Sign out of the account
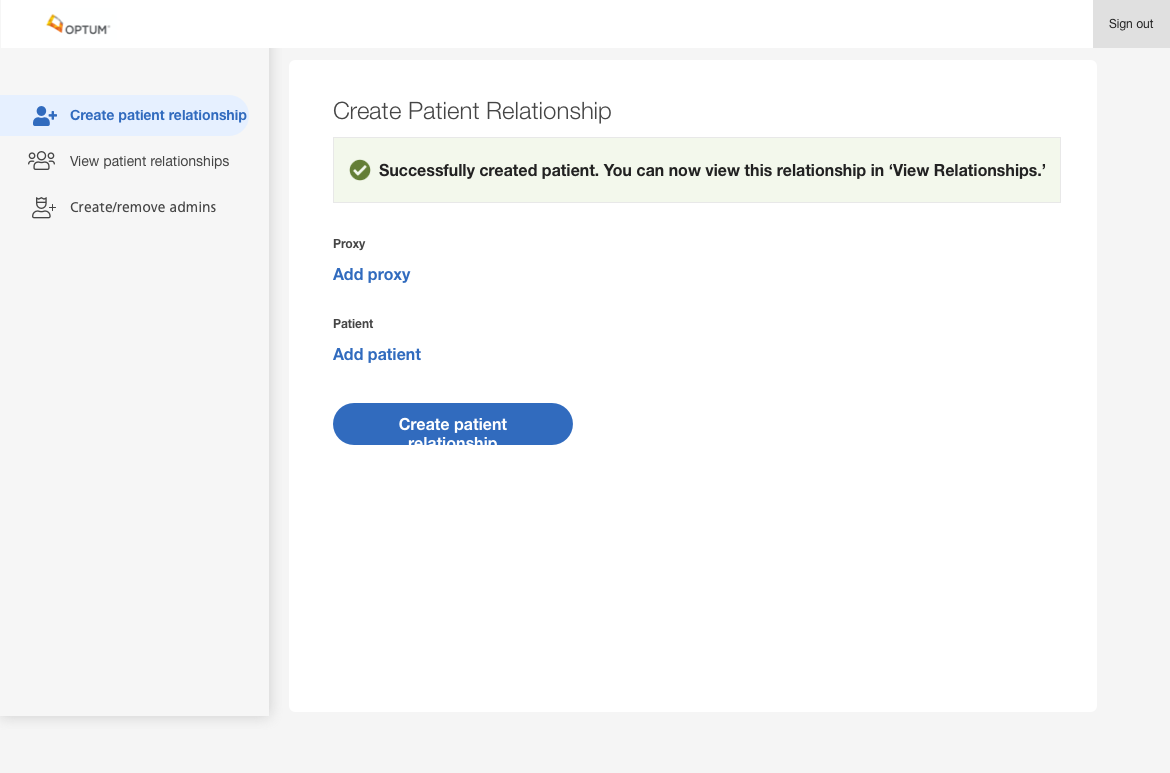The height and width of the screenshot is (773, 1170). tap(1130, 24)
